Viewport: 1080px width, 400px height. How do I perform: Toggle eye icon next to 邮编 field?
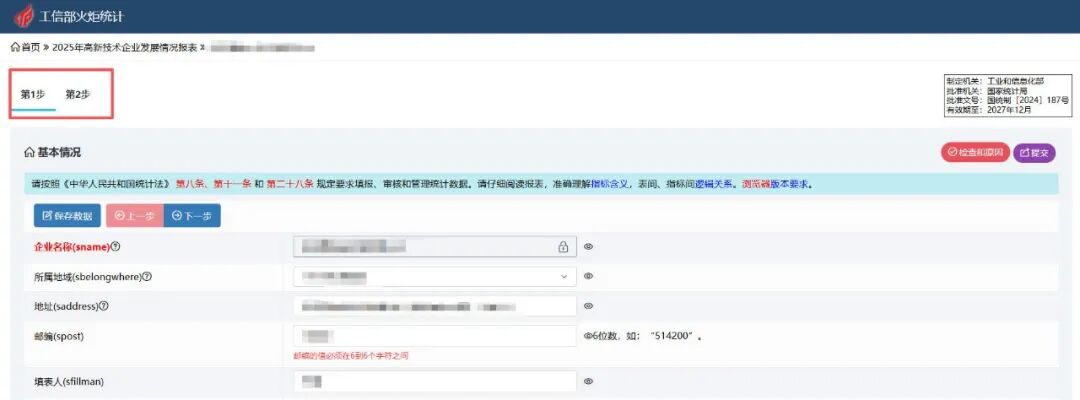(x=588, y=337)
